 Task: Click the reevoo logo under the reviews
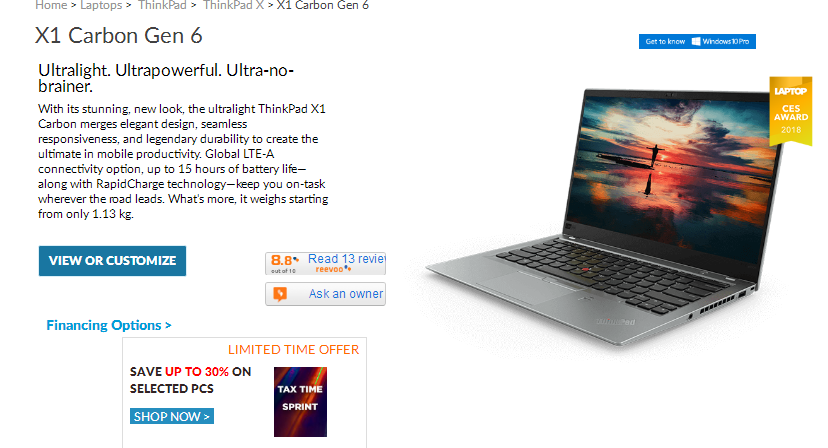pos(333,269)
